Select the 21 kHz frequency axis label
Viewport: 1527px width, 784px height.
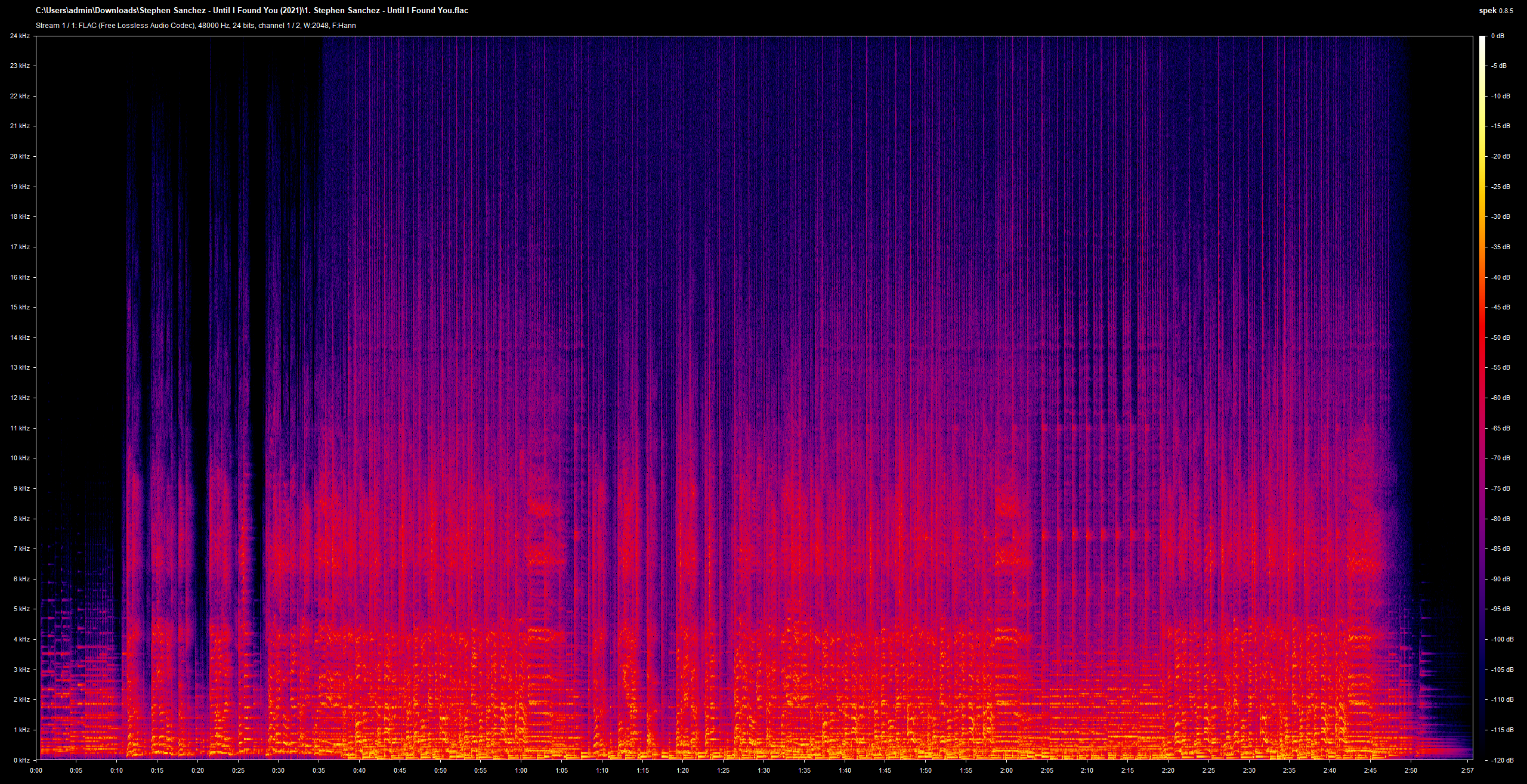(x=20, y=126)
